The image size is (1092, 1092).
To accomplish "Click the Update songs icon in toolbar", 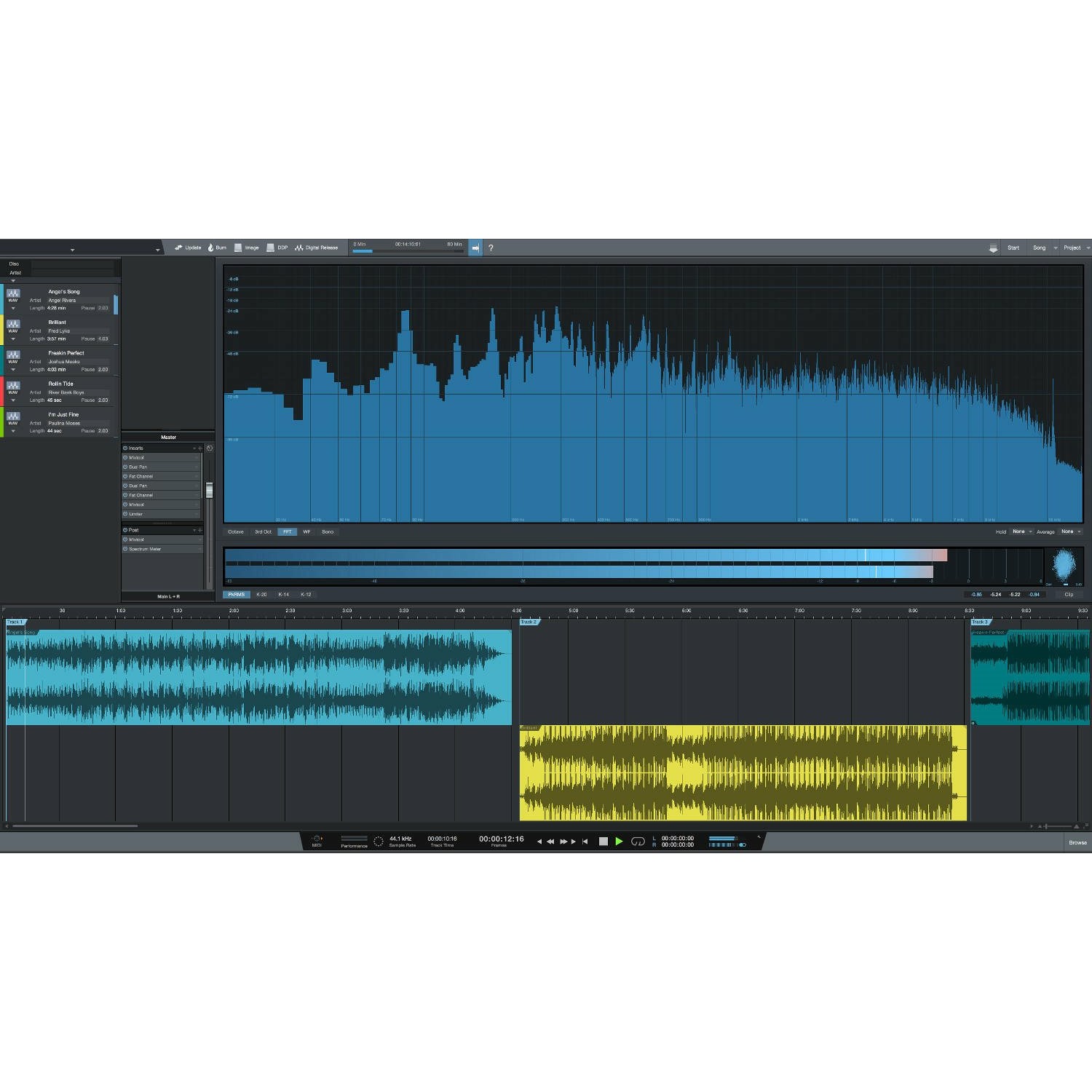I will [178, 248].
